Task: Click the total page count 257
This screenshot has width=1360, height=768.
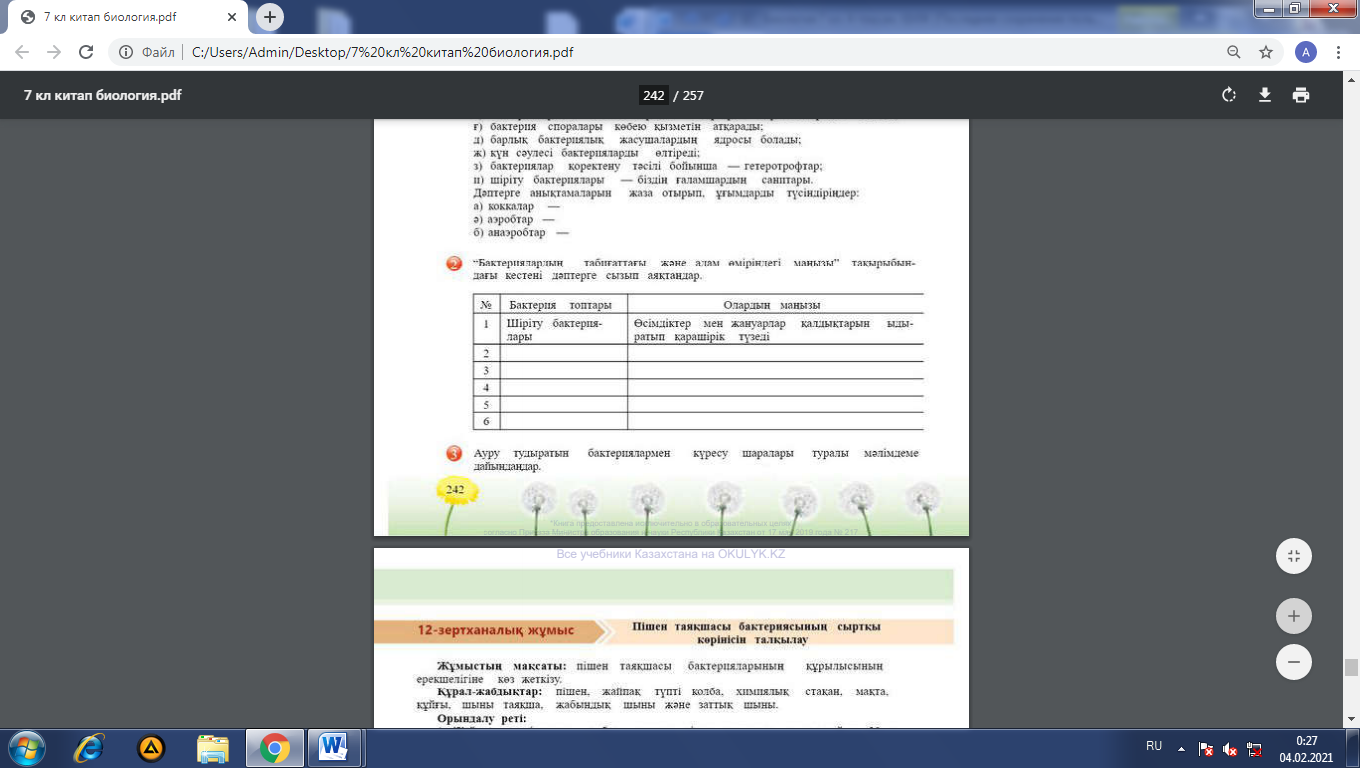Action: 693,96
